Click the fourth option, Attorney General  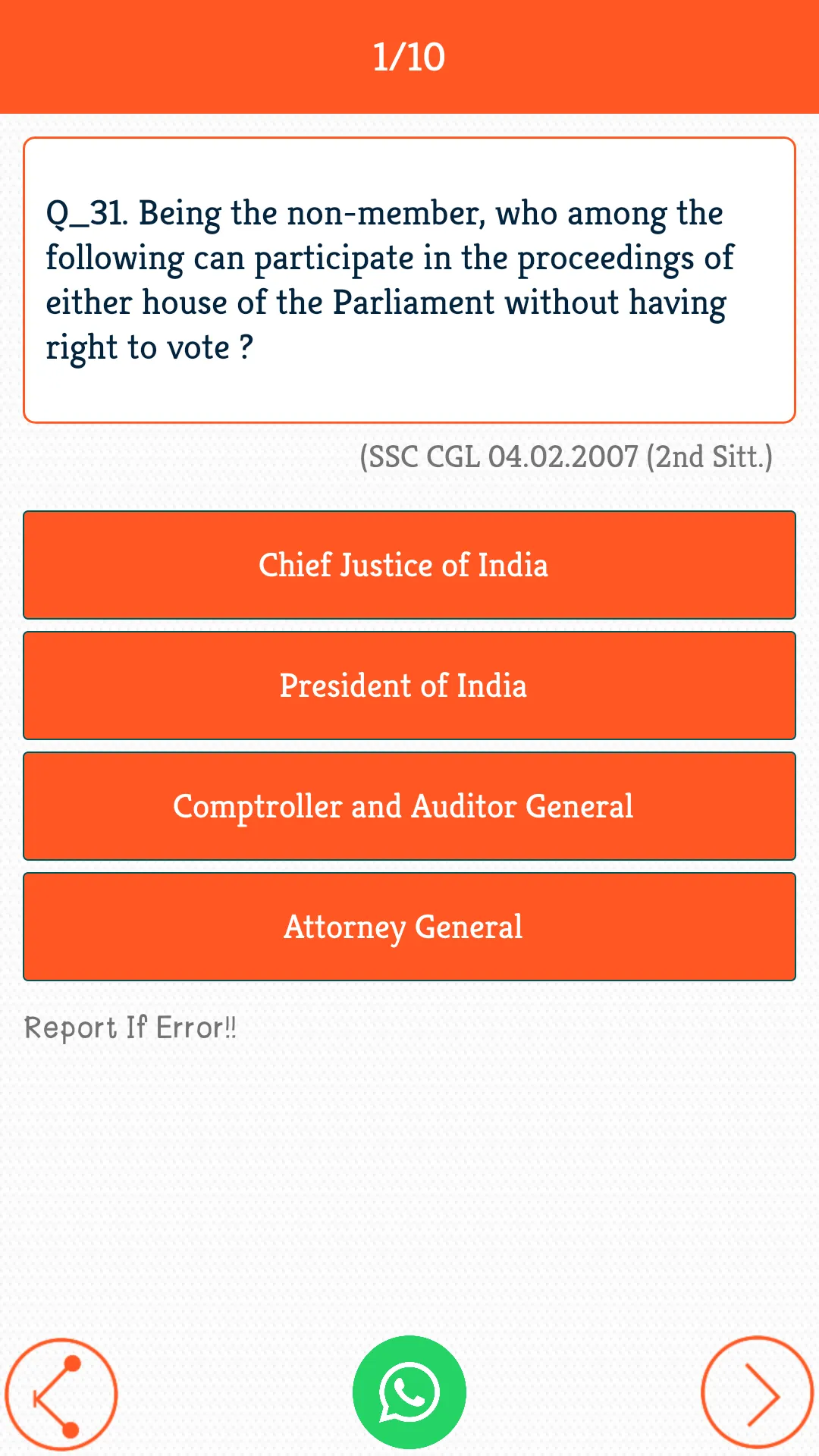[409, 927]
